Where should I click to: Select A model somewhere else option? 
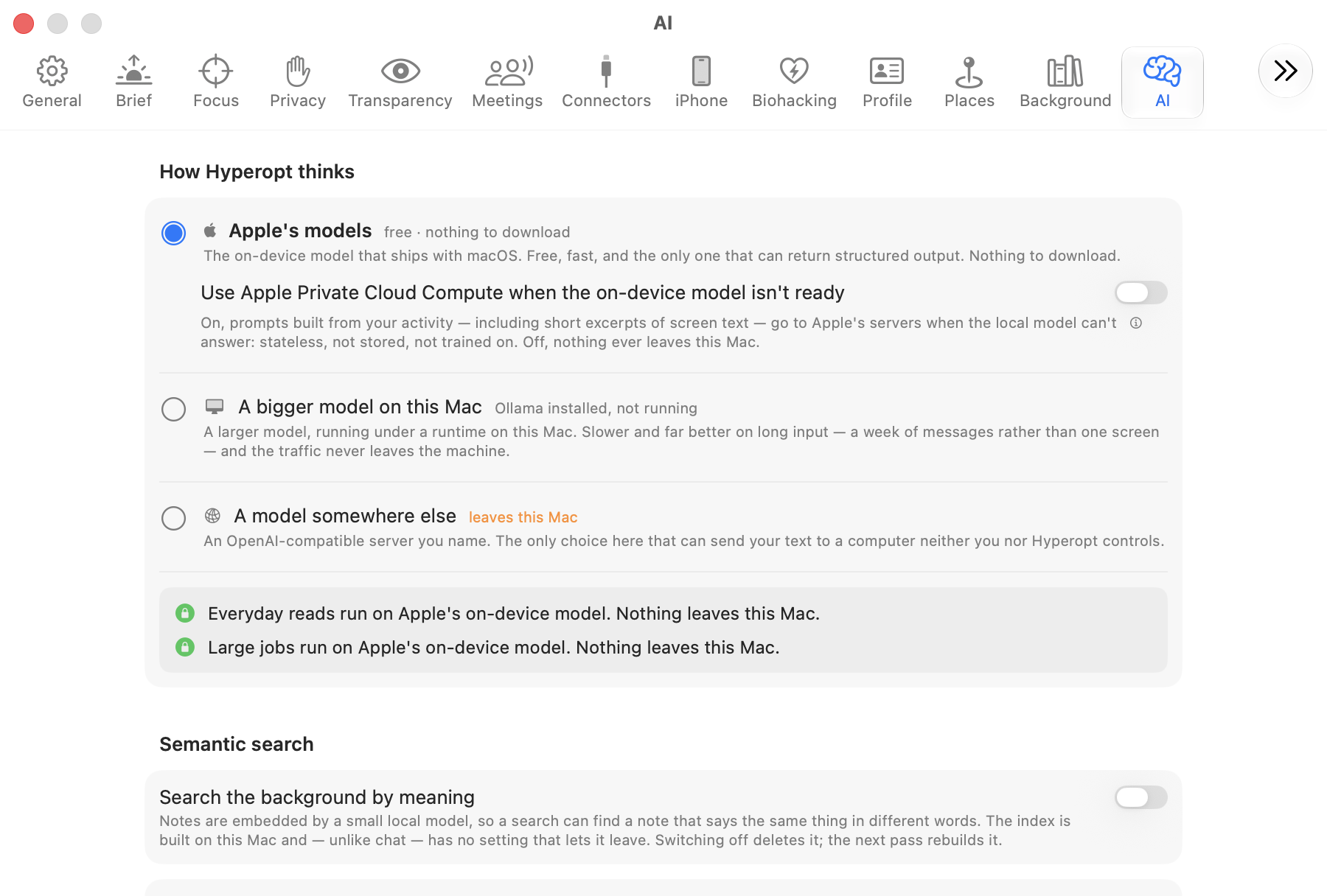173,518
